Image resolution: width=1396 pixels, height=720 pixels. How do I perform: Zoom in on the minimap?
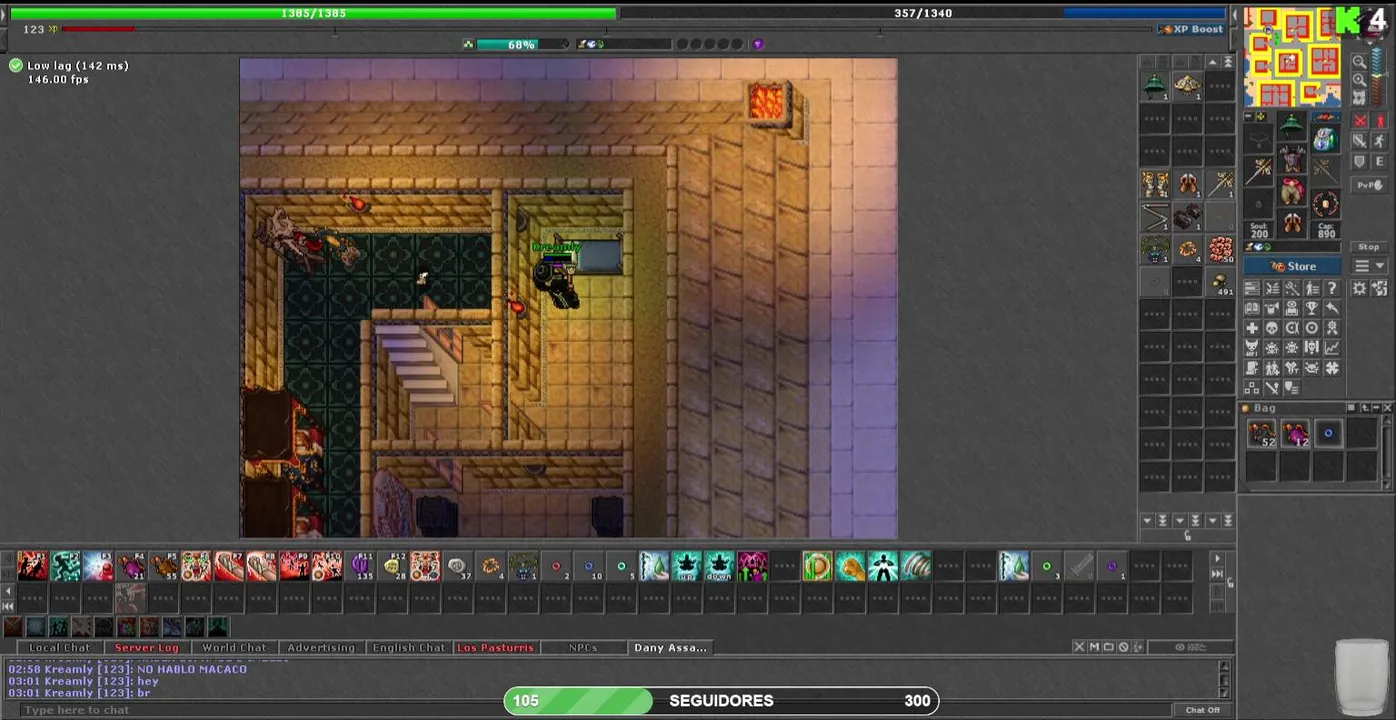[1358, 80]
